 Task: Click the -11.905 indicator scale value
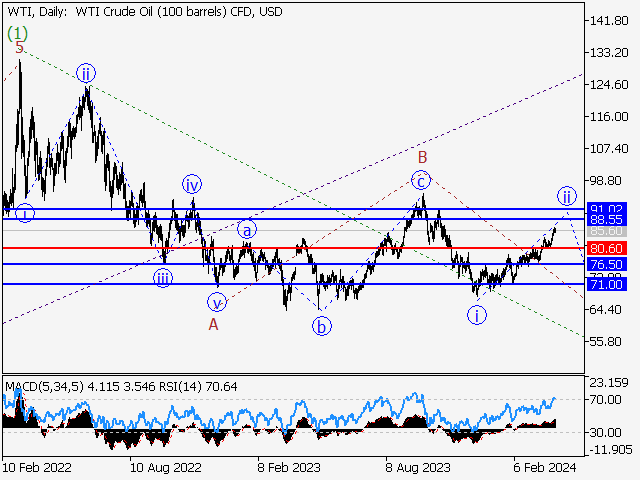(x=611, y=450)
